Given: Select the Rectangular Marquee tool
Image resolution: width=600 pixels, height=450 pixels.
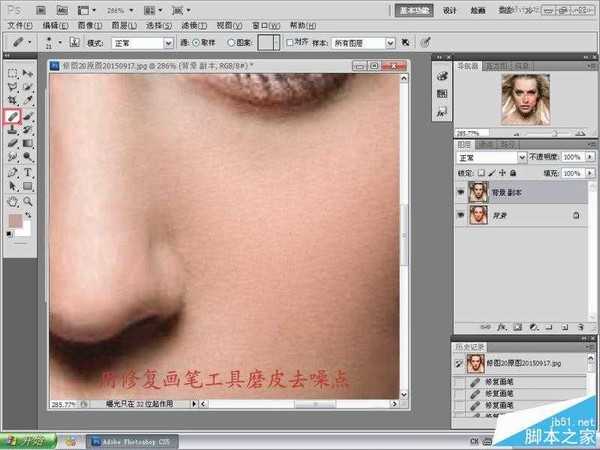Looking at the screenshot, I should (13, 73).
